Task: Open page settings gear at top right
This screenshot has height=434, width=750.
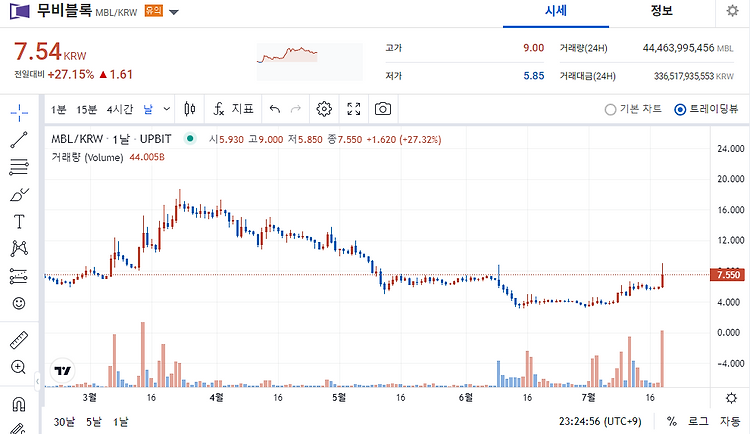Action: [x=732, y=11]
